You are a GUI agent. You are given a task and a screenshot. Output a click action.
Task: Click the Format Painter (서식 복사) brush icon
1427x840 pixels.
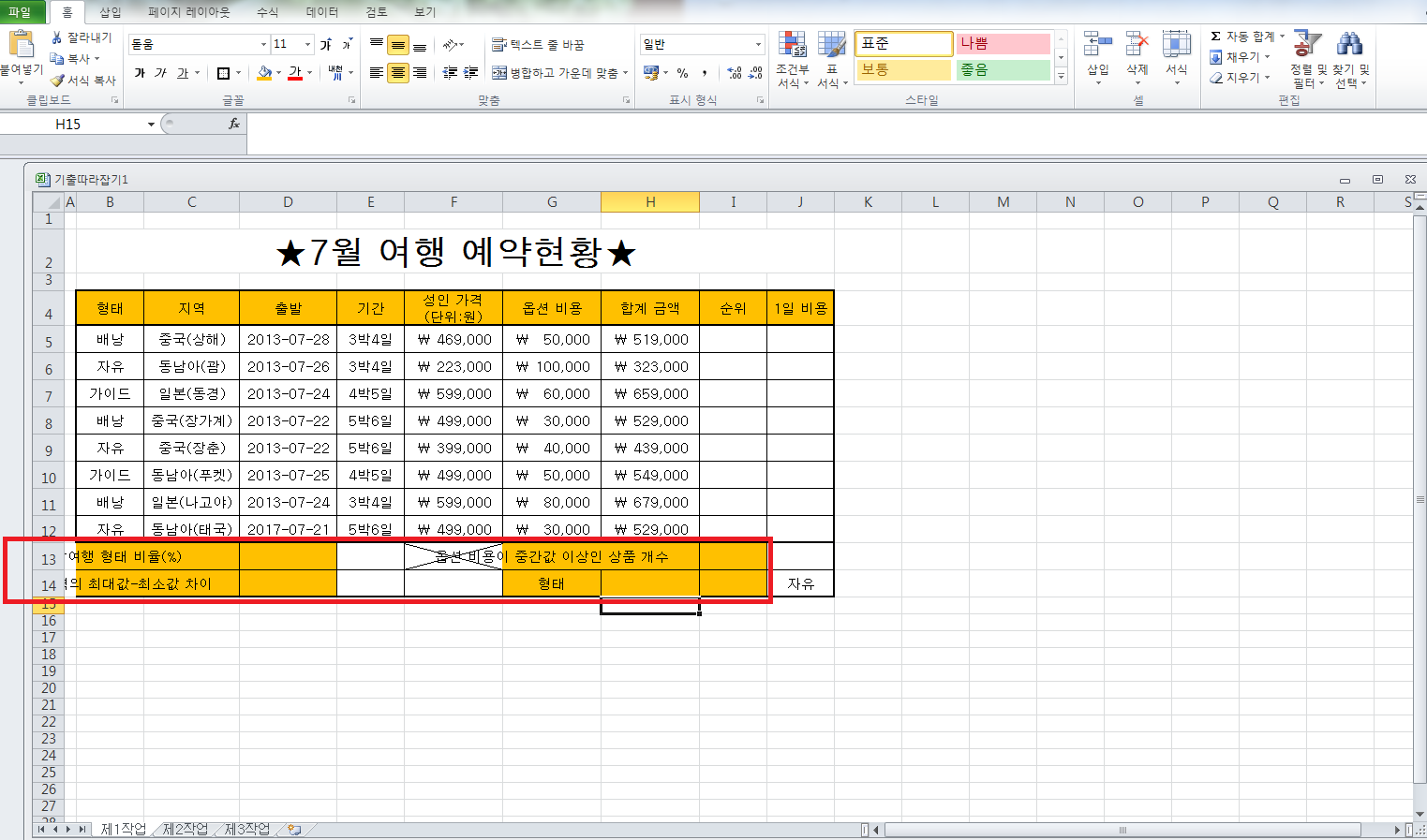(x=58, y=81)
